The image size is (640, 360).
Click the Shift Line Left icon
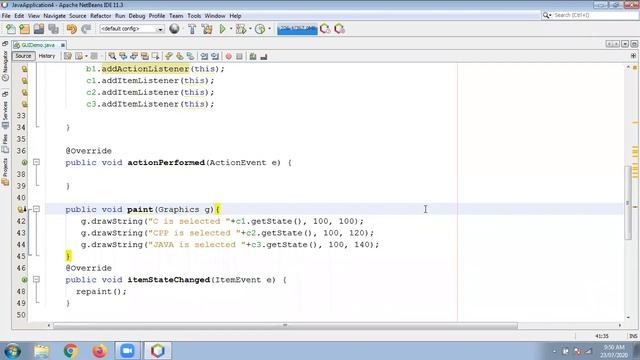click(204, 56)
